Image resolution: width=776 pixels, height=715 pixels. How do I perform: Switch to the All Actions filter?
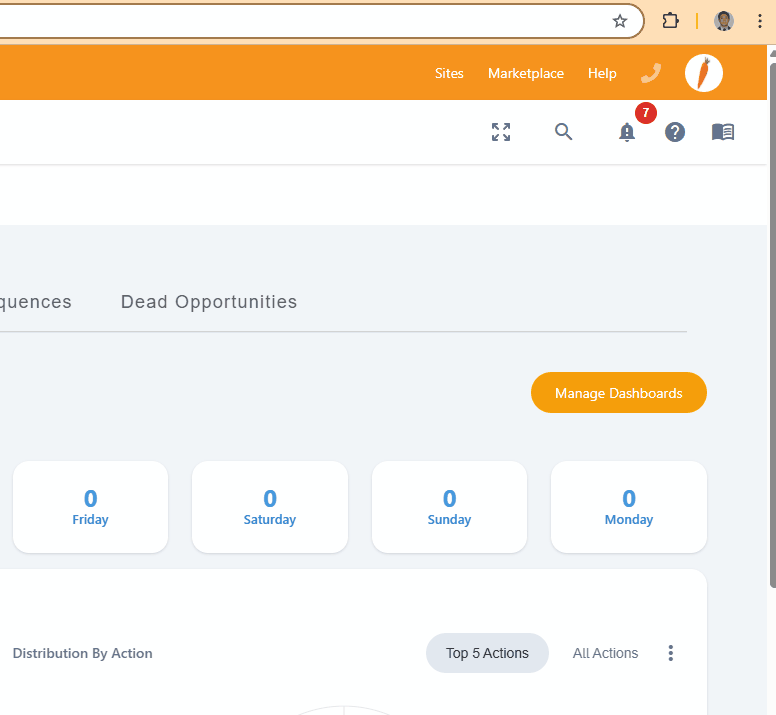coord(605,653)
